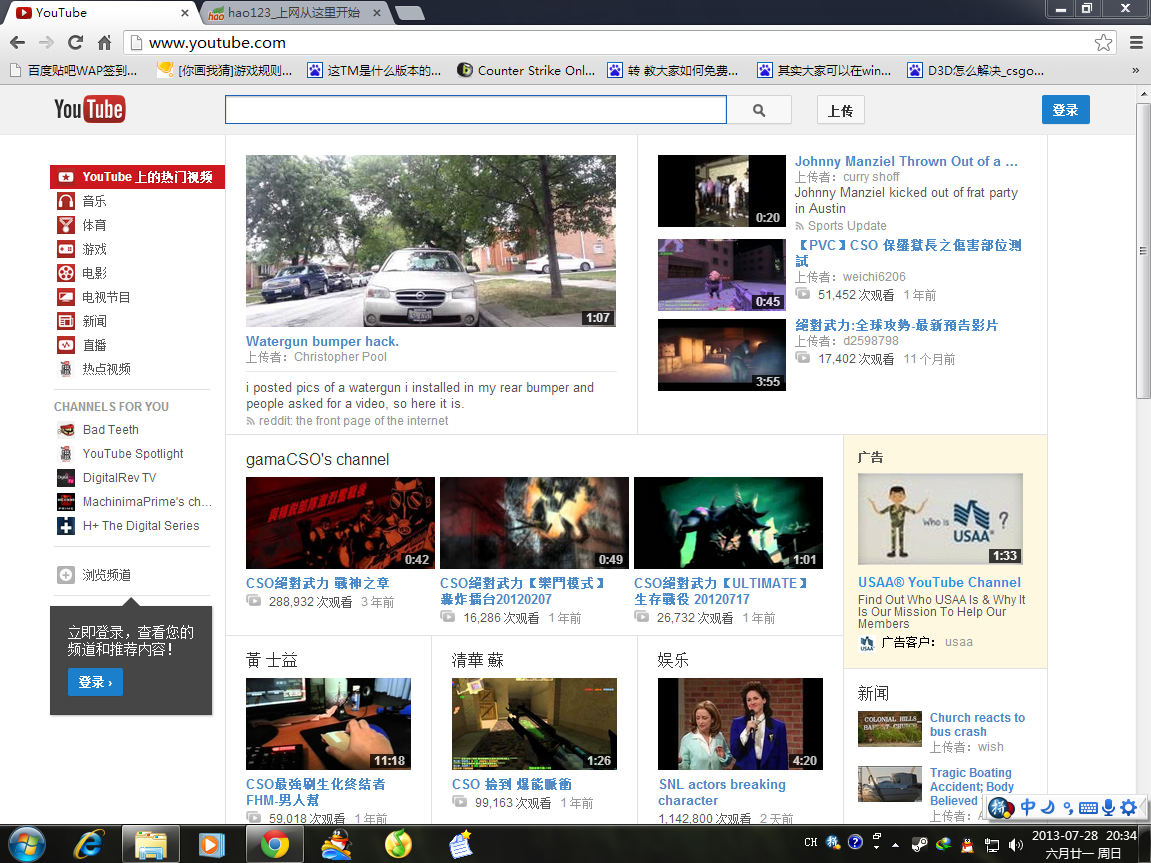Image resolution: width=1151 pixels, height=863 pixels.
Task: Open the browser home page icon
Action: [104, 43]
